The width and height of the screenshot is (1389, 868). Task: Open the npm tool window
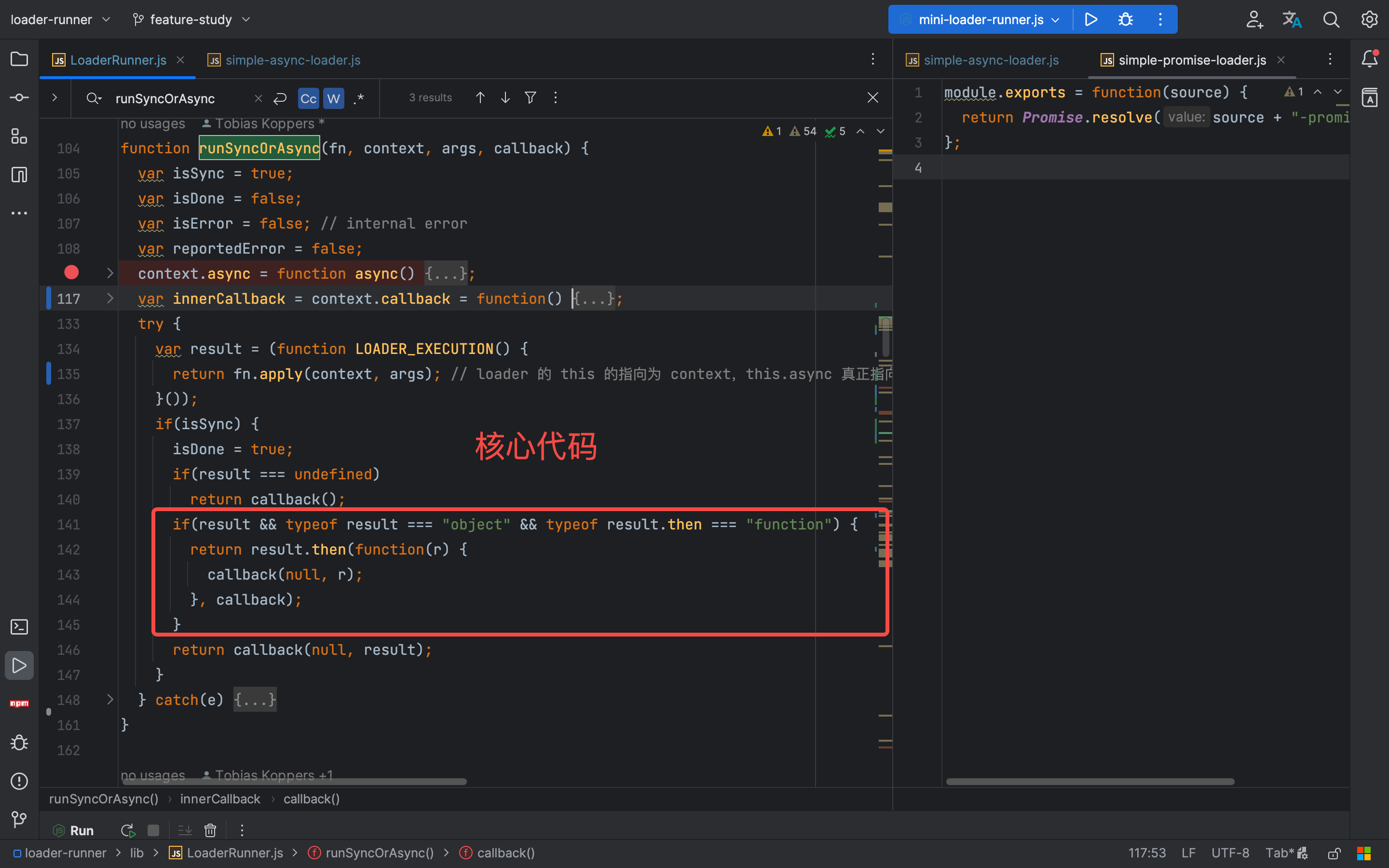pyautogui.click(x=19, y=703)
